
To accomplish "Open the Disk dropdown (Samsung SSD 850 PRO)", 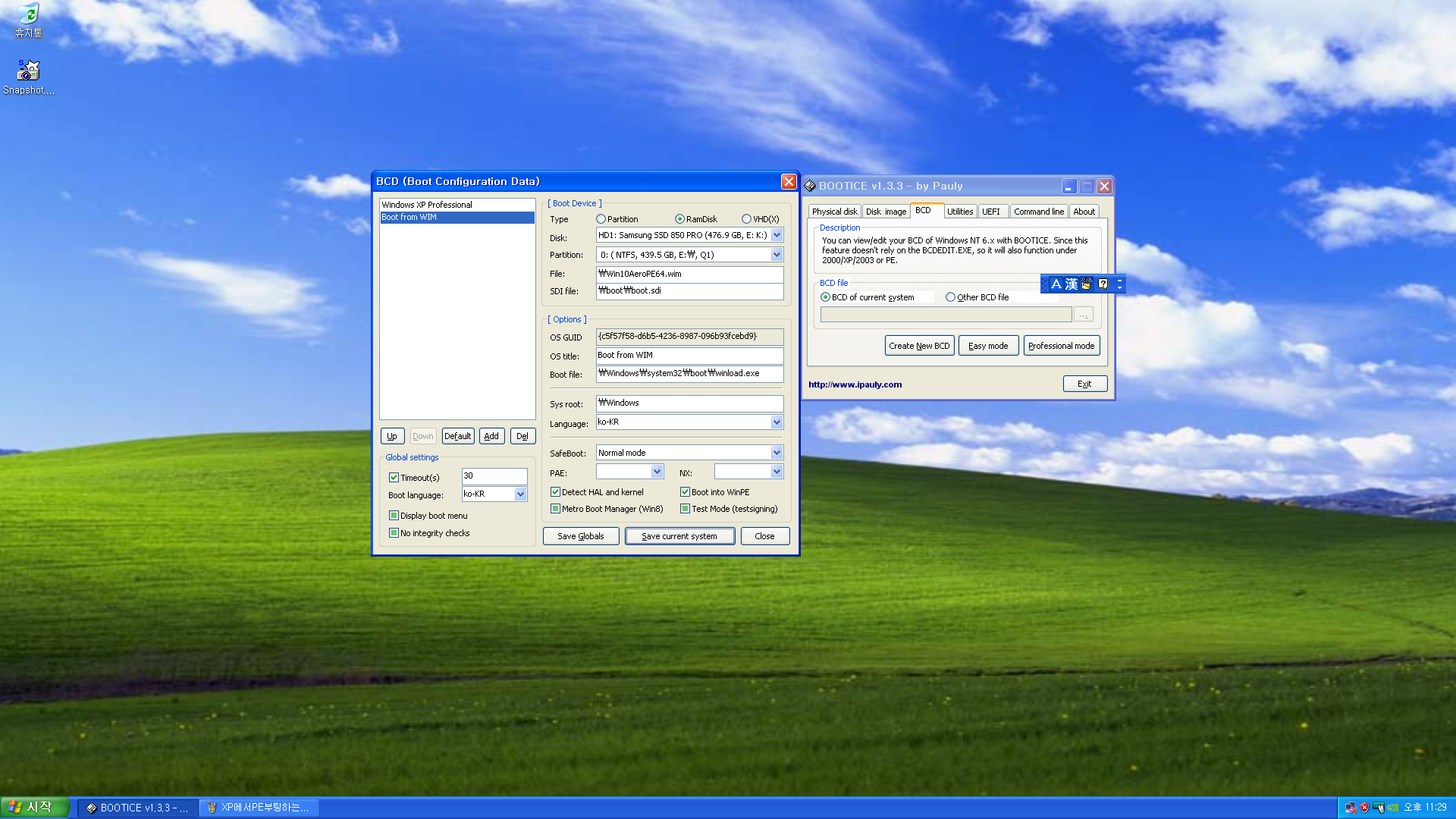I will pyautogui.click(x=777, y=235).
